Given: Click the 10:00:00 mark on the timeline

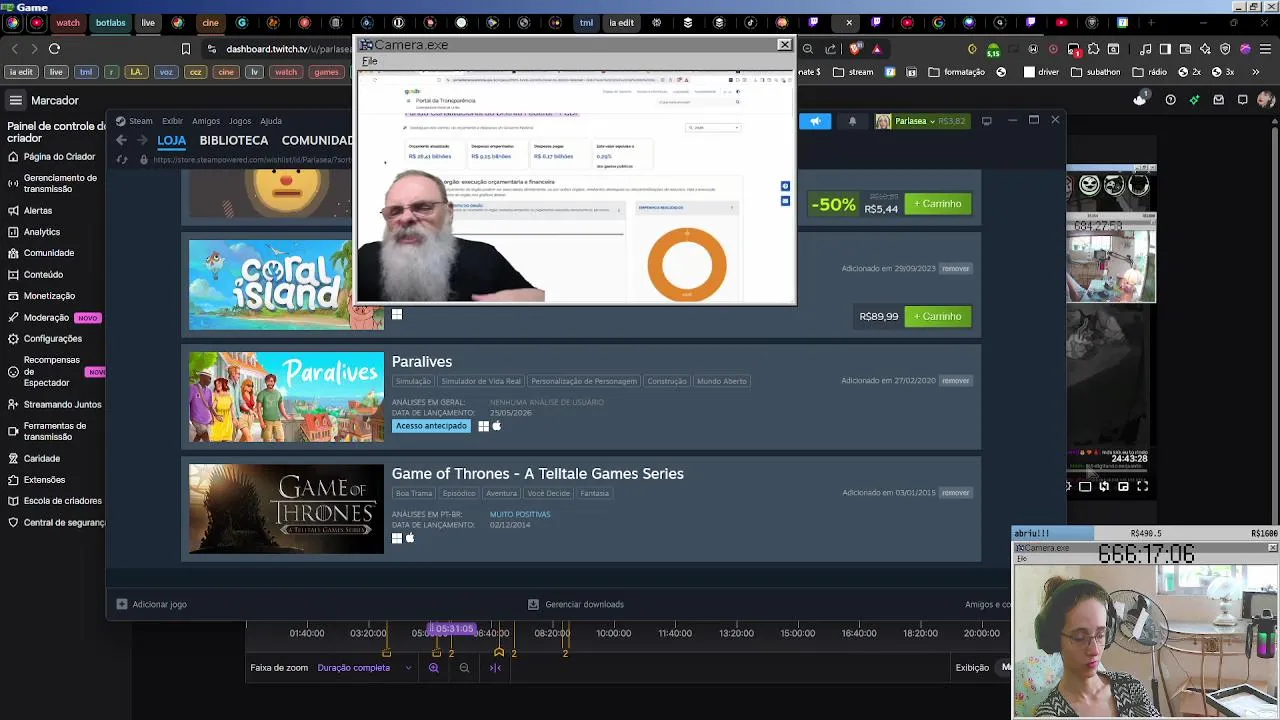Looking at the screenshot, I should click(614, 633).
